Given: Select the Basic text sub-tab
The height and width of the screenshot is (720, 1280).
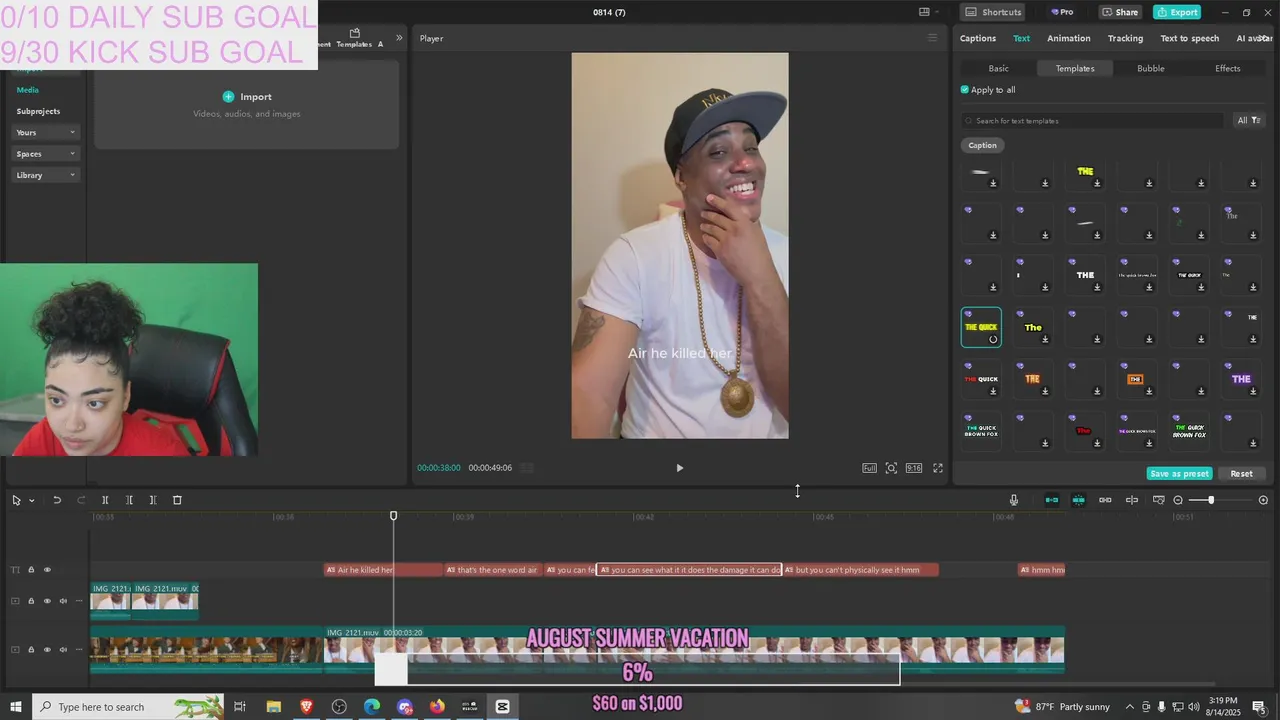Looking at the screenshot, I should click(998, 68).
